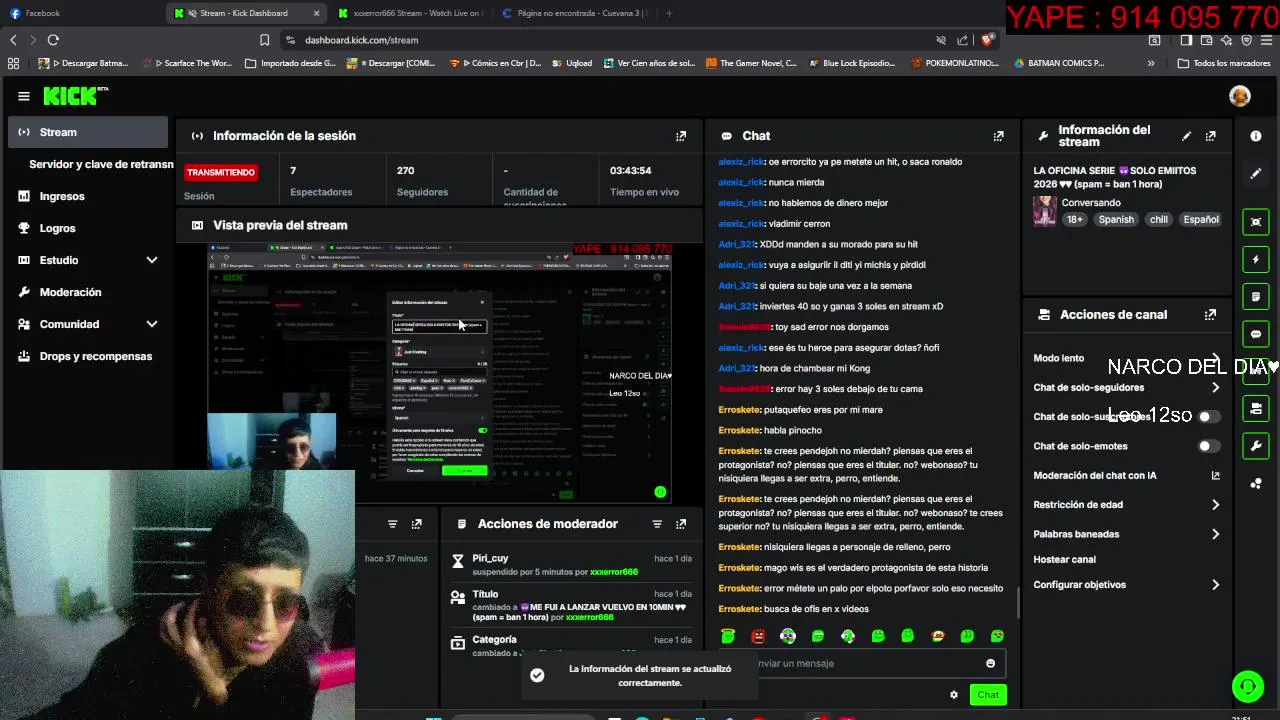Edit stream info via the pencil icon in the Información del stream header
Image resolution: width=1280 pixels, height=720 pixels.
(x=1186, y=136)
